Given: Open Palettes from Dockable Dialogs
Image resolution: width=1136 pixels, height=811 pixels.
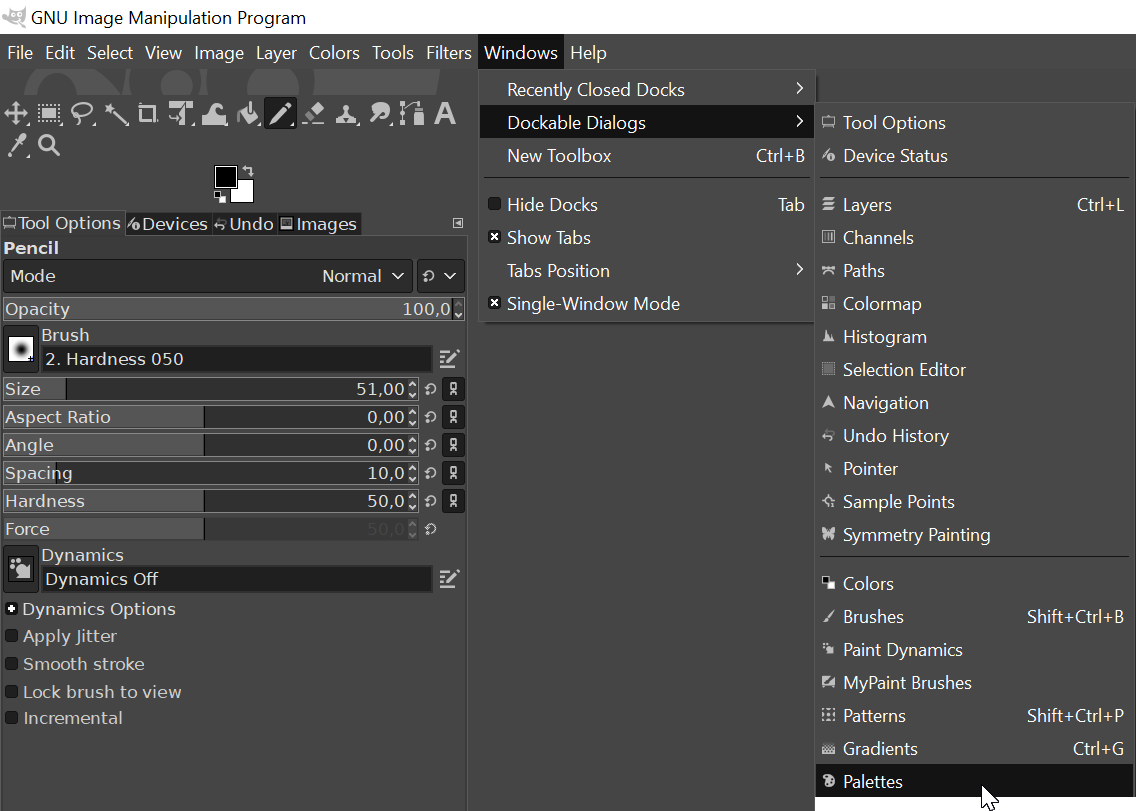Looking at the screenshot, I should (872, 782).
